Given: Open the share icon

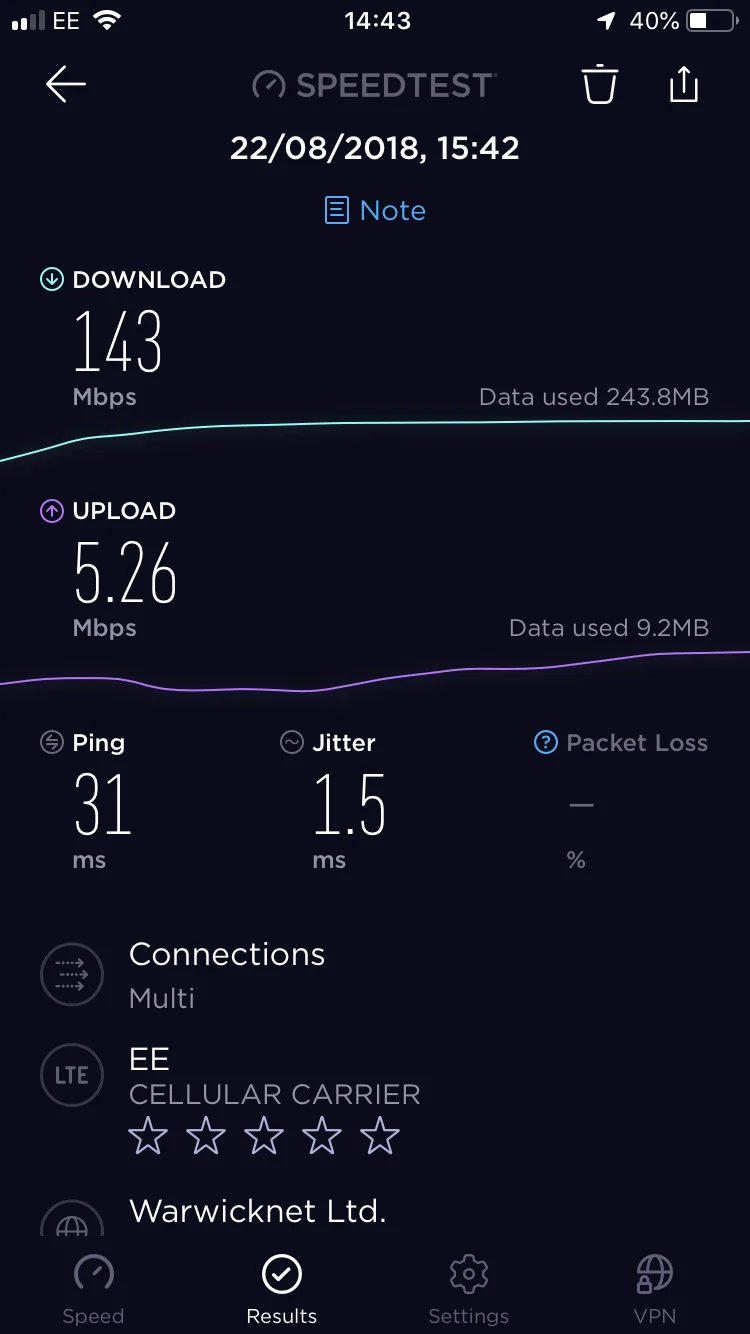Looking at the screenshot, I should [683, 83].
